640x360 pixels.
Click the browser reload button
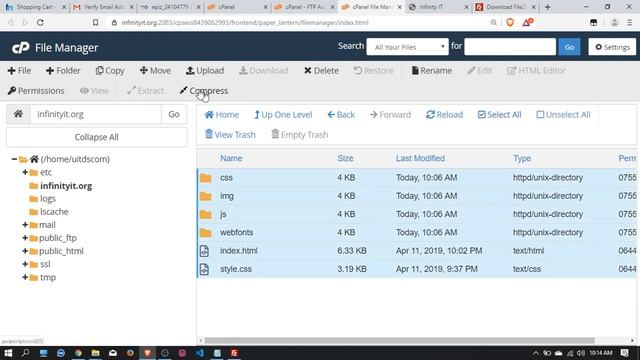coord(40,22)
